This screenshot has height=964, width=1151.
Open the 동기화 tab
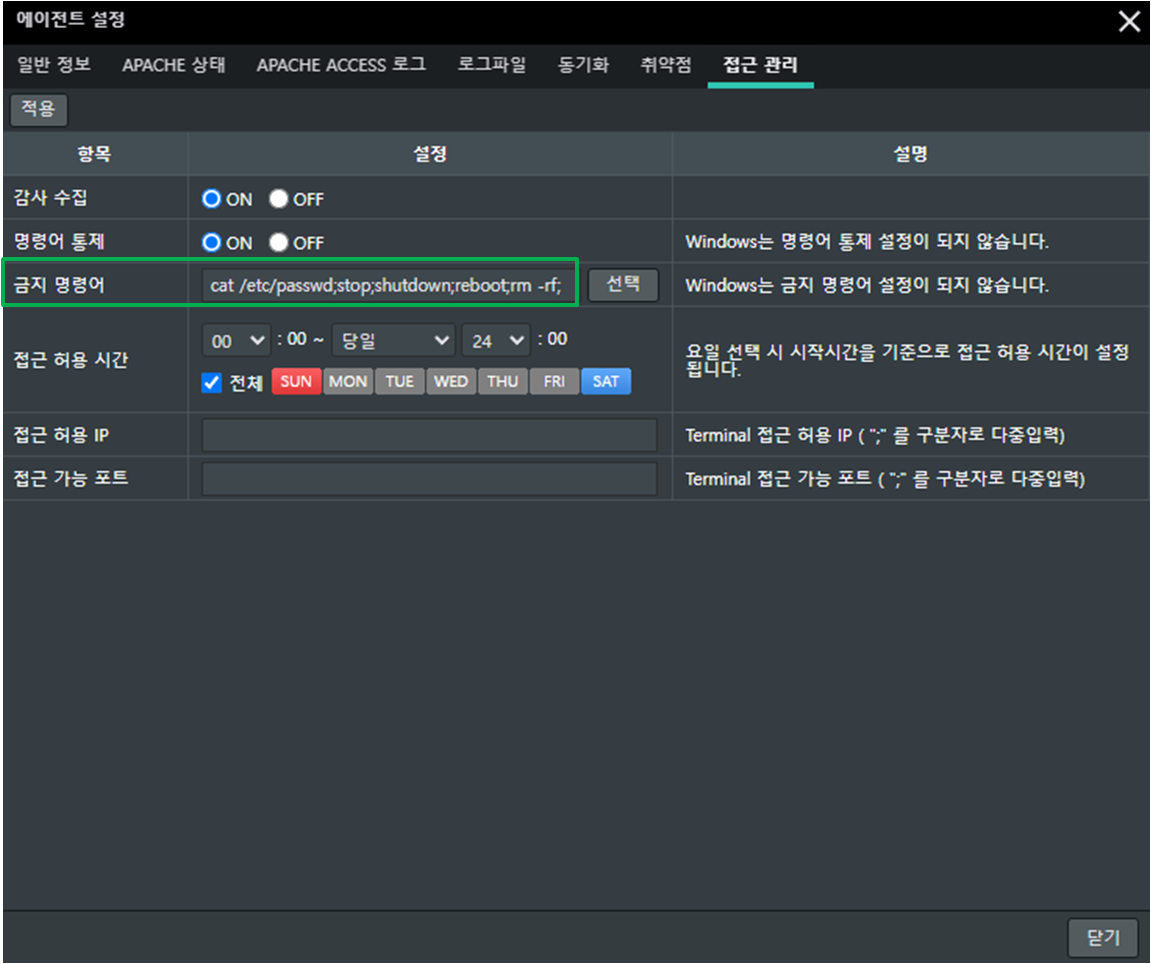coord(583,65)
